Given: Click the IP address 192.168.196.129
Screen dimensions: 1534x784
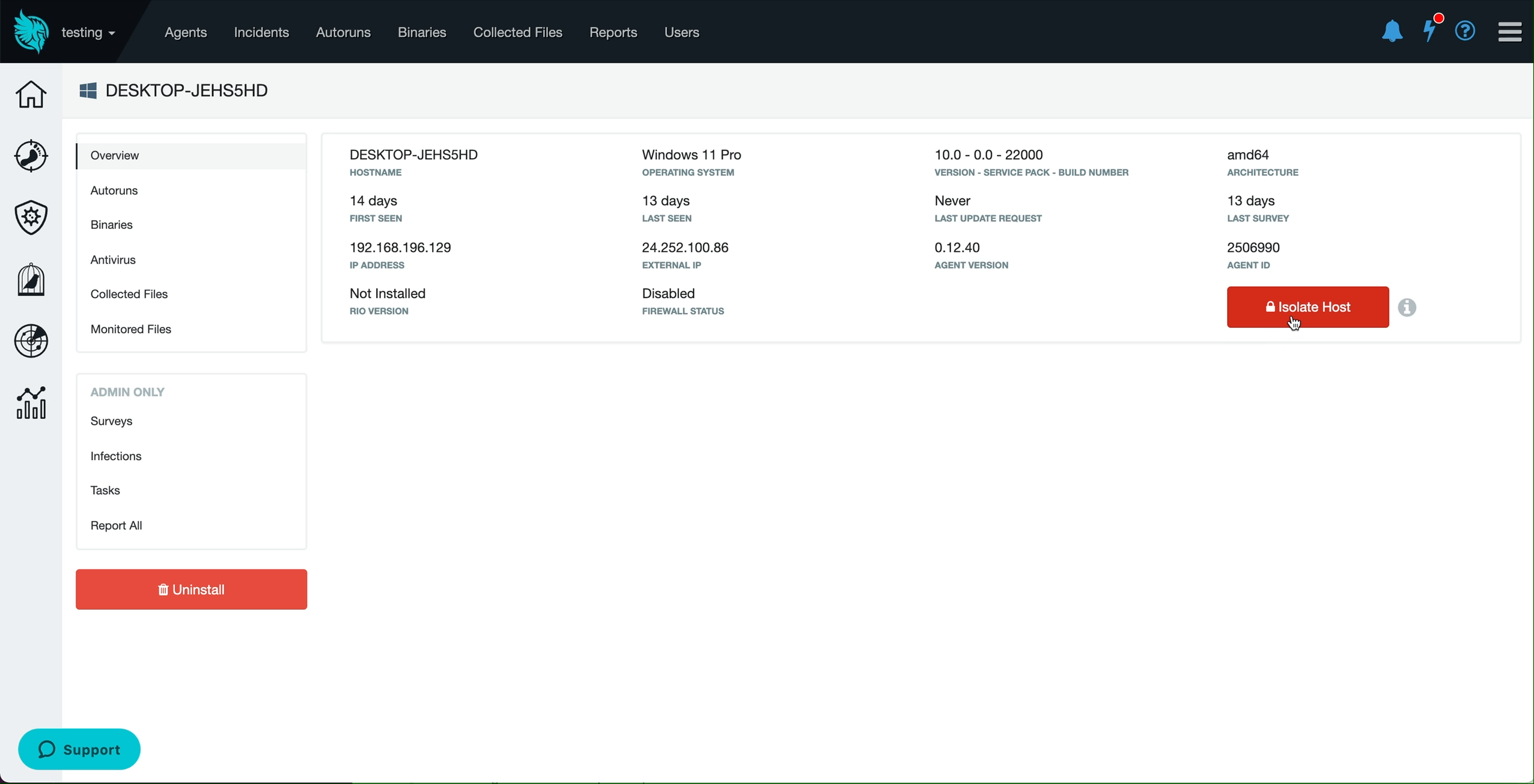Looking at the screenshot, I should pos(400,248).
